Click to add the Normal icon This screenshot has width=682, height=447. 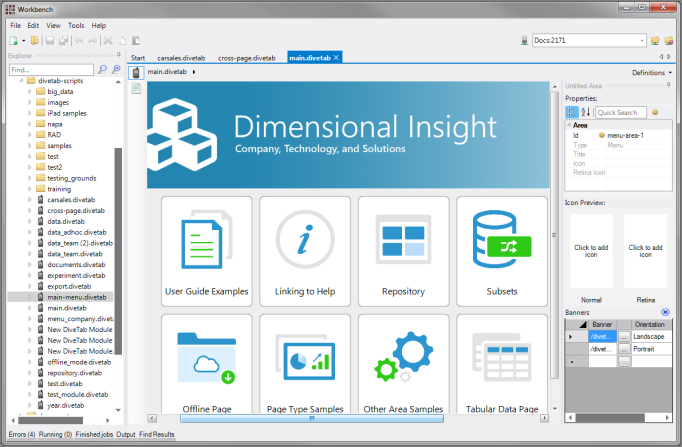click(591, 251)
